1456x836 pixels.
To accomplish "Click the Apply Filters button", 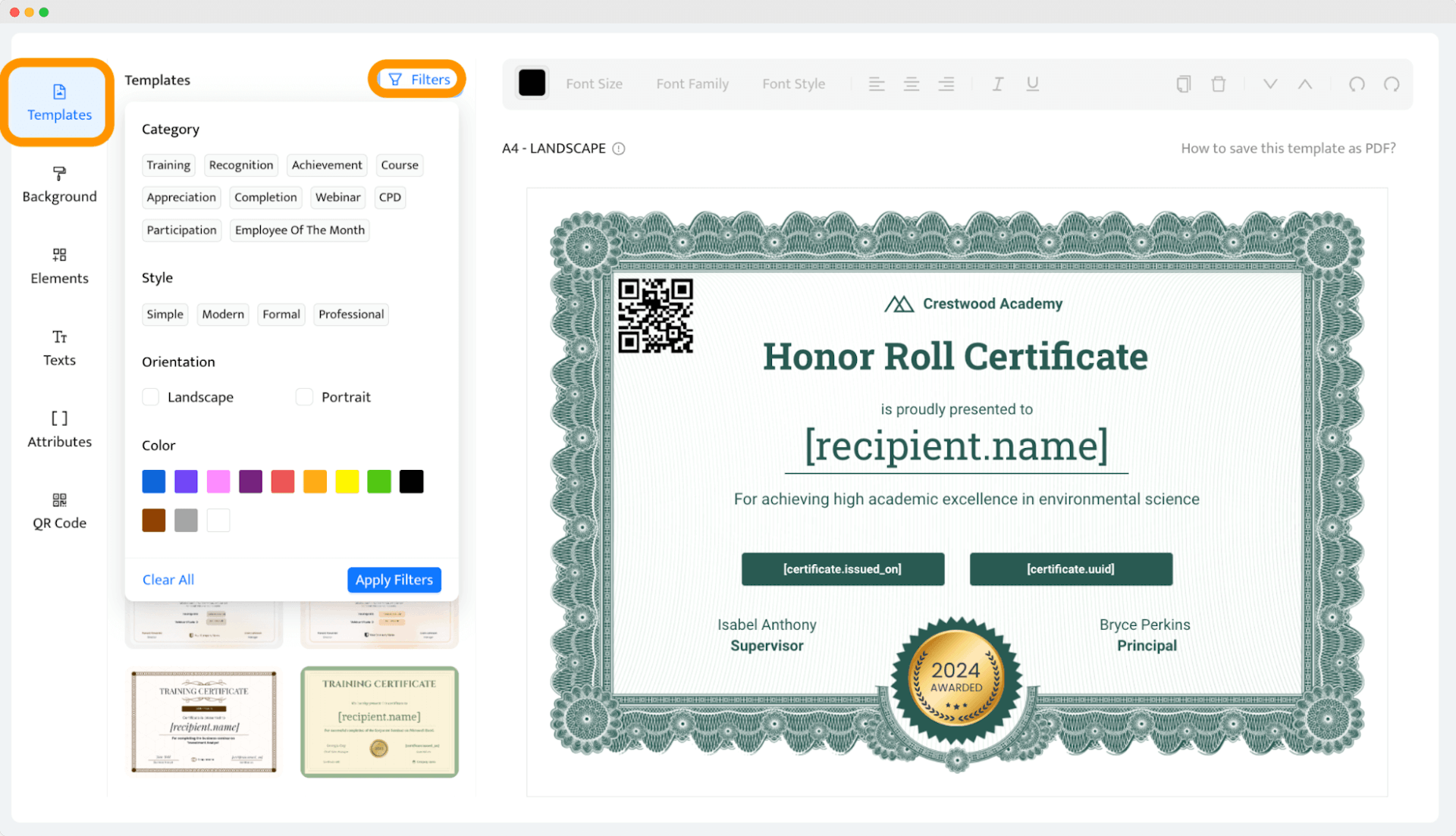I will [393, 579].
